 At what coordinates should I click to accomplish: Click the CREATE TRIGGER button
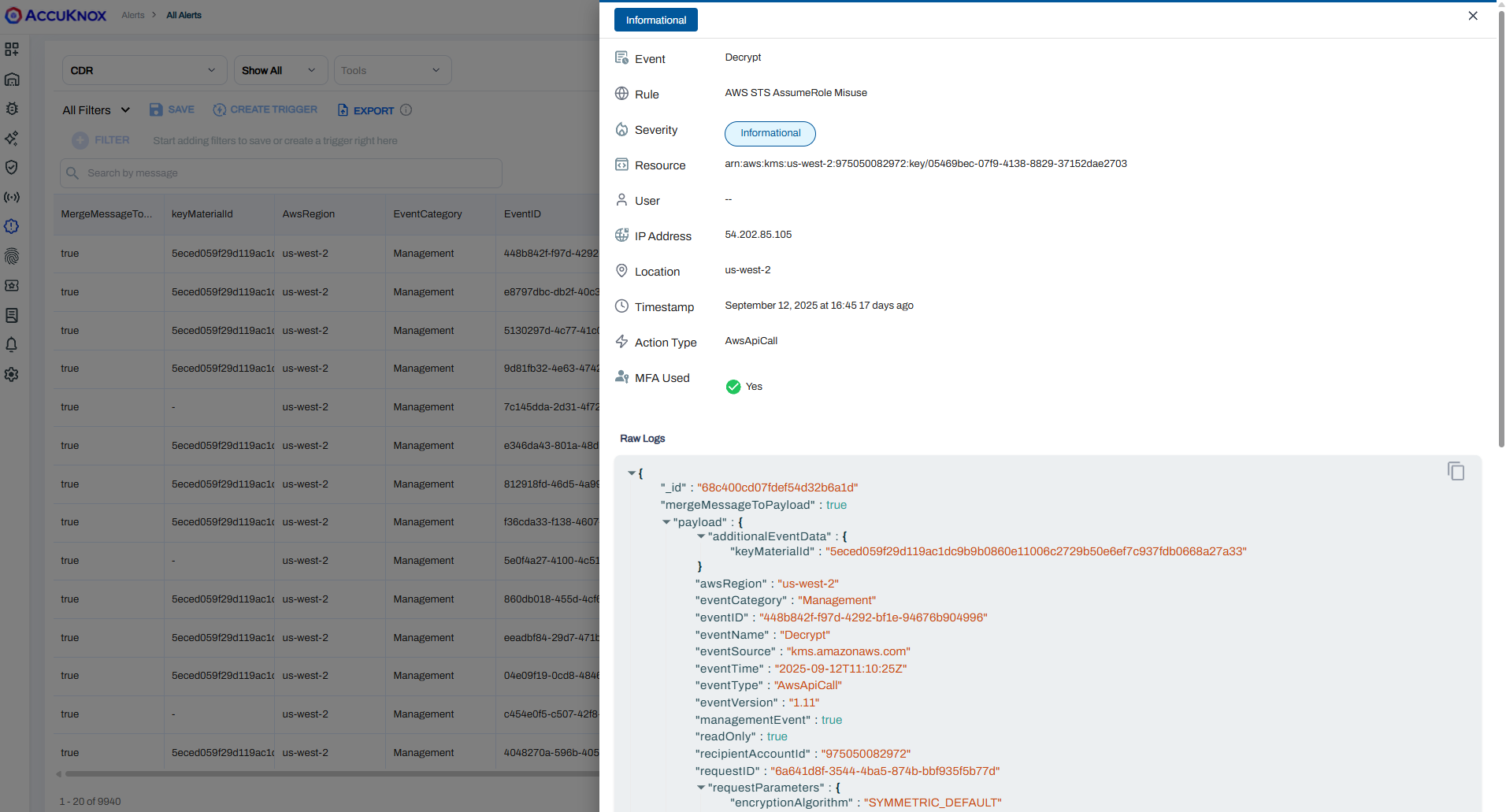(x=265, y=109)
